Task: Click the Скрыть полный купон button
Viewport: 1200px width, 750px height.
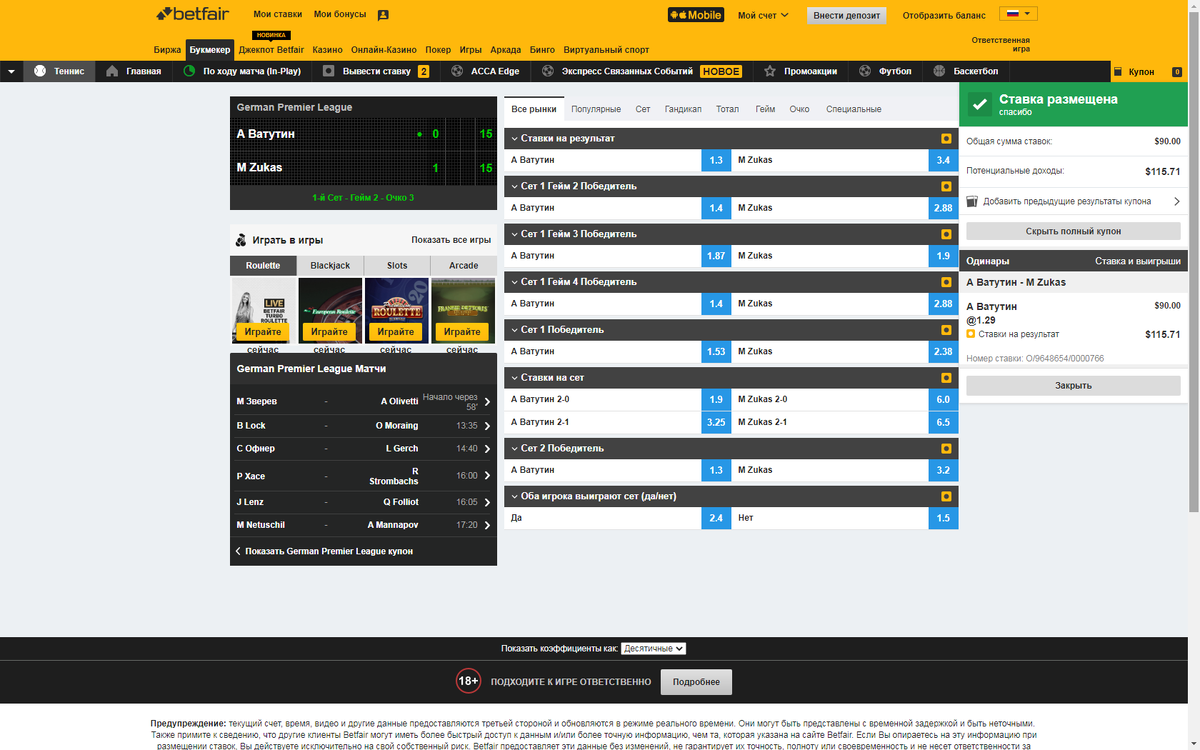Action: tap(1073, 232)
